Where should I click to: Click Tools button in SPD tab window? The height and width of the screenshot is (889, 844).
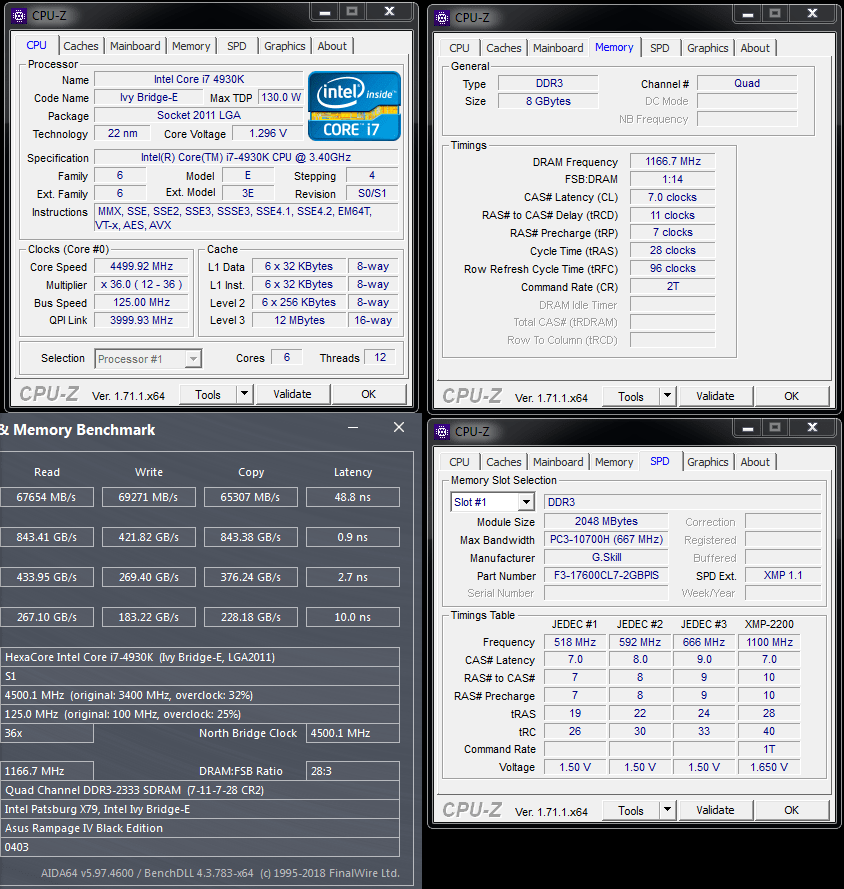[x=631, y=810]
